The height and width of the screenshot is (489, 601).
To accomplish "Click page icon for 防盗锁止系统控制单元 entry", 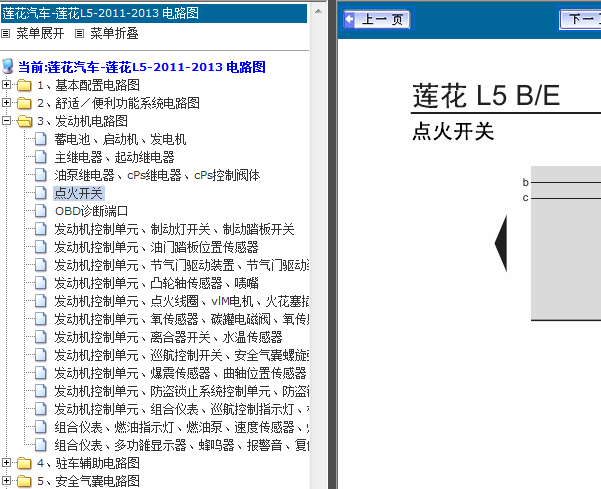I will tap(41, 391).
